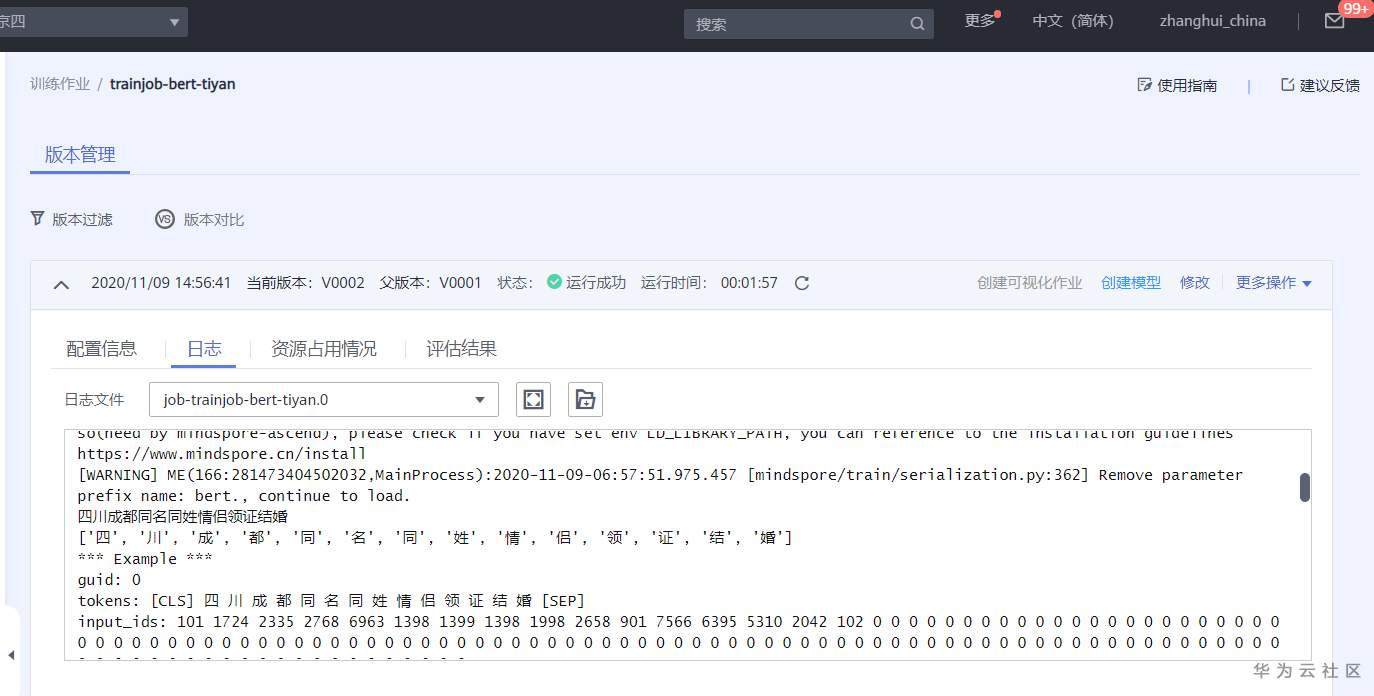1374x696 pixels.
Task: Open zhanghui_china account menu
Action: 1213,21
